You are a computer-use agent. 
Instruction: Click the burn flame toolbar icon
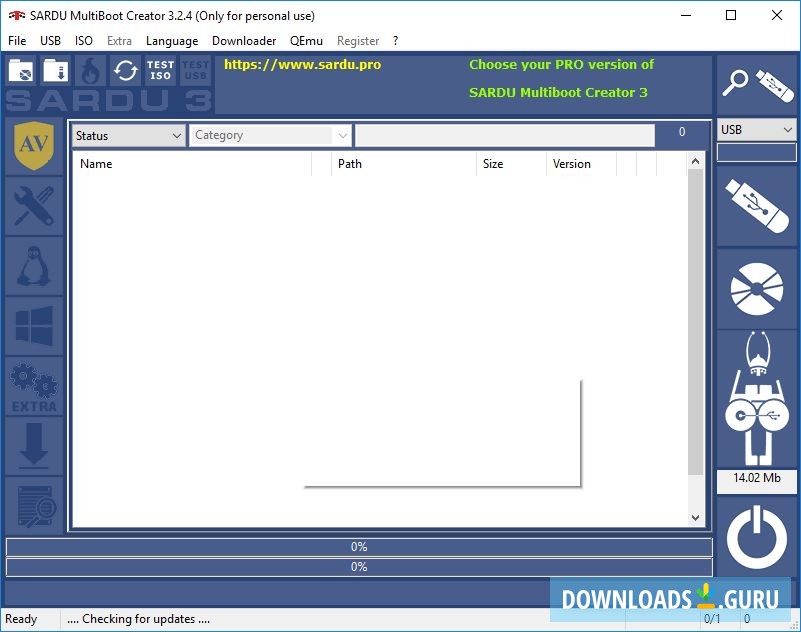pos(90,71)
